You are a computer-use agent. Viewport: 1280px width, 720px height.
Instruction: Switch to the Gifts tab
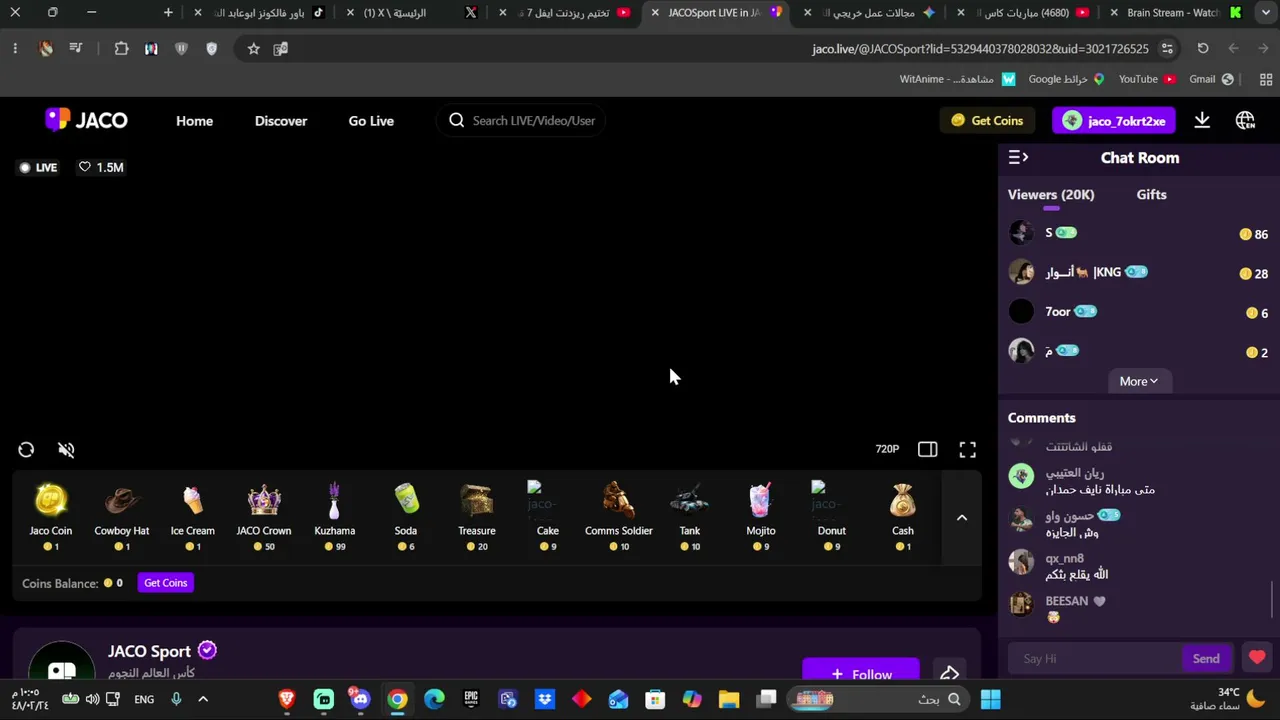pyautogui.click(x=1151, y=195)
